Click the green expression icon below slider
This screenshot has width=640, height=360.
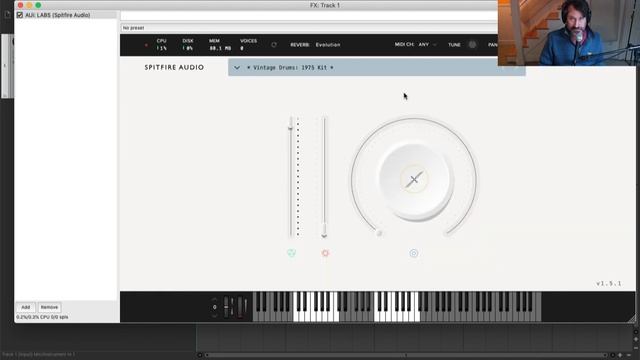coord(291,253)
